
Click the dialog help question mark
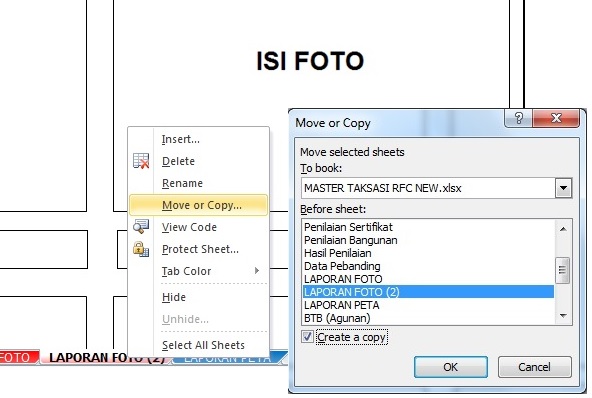click(x=519, y=118)
